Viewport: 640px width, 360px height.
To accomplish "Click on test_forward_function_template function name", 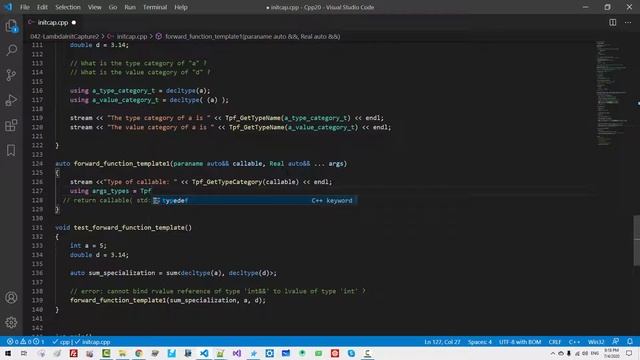I will [x=129, y=227].
